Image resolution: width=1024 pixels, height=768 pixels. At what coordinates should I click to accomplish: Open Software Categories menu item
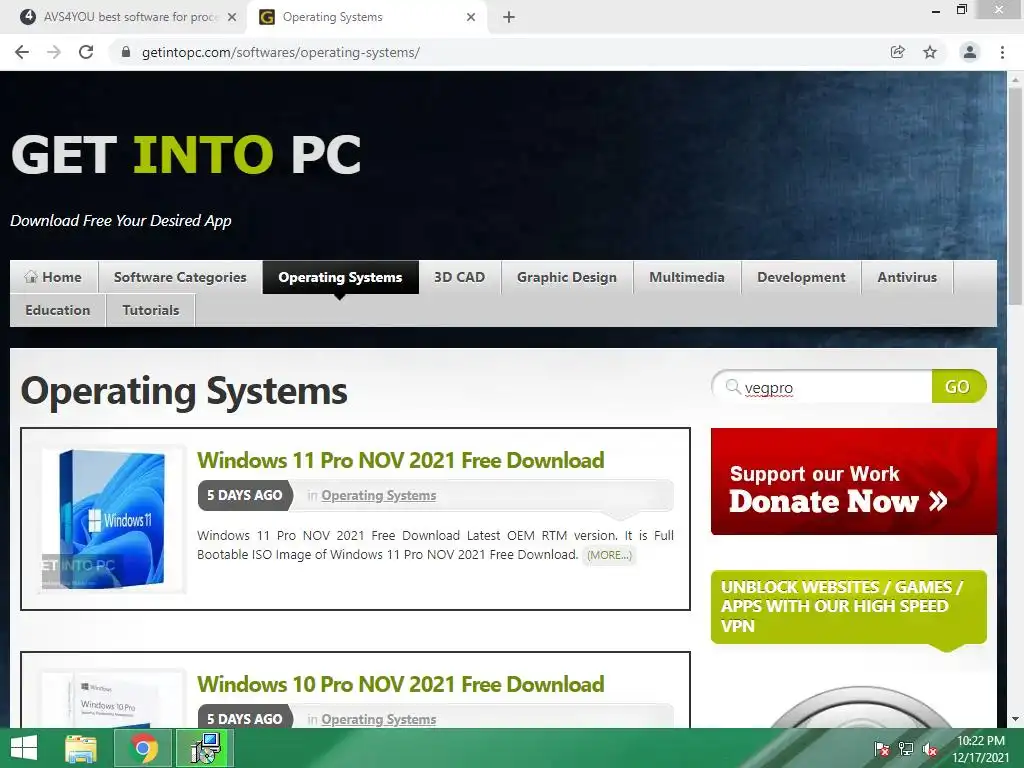point(180,277)
